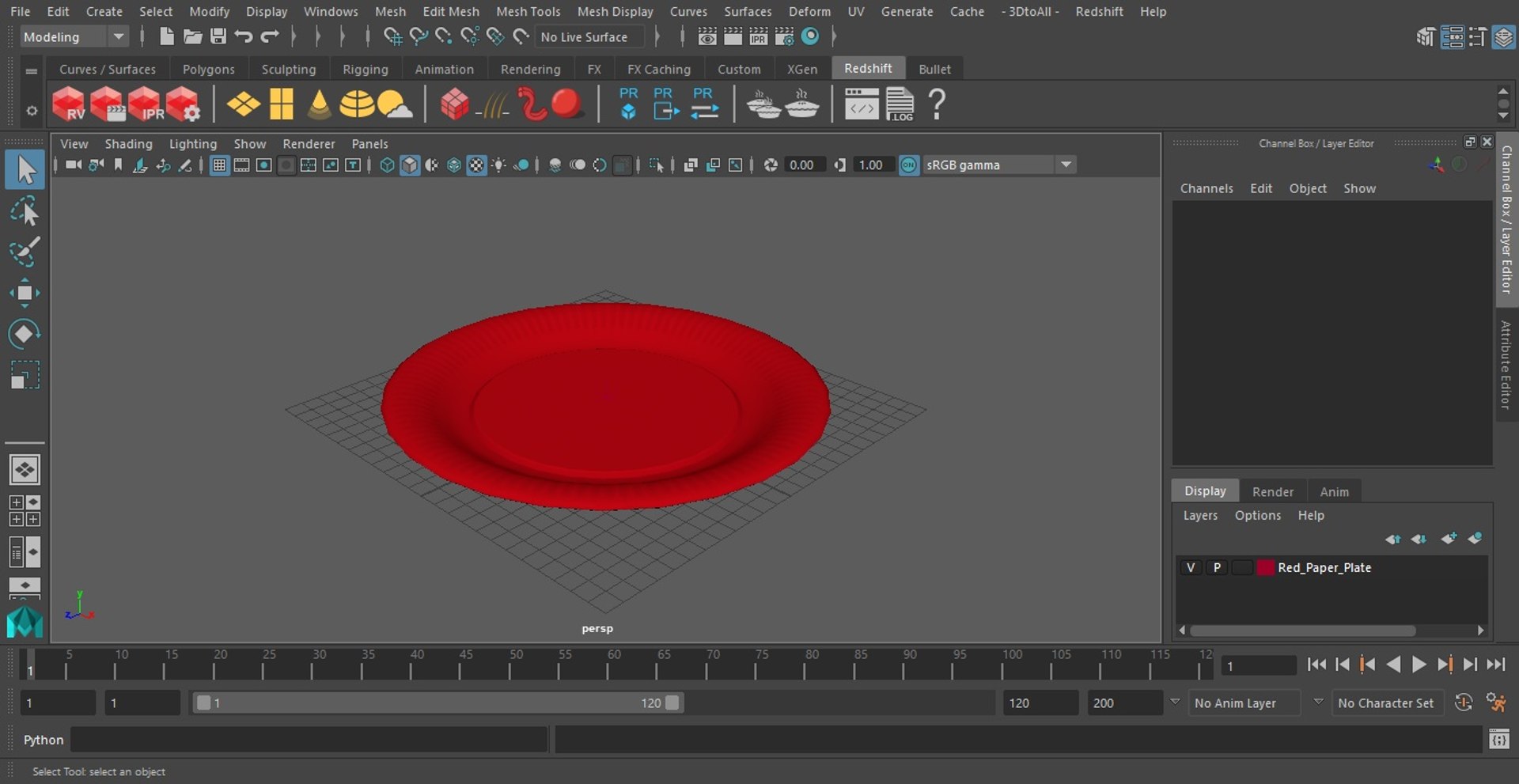1519x784 pixels.
Task: Switch to four-view layout icon
Action: pos(25,511)
